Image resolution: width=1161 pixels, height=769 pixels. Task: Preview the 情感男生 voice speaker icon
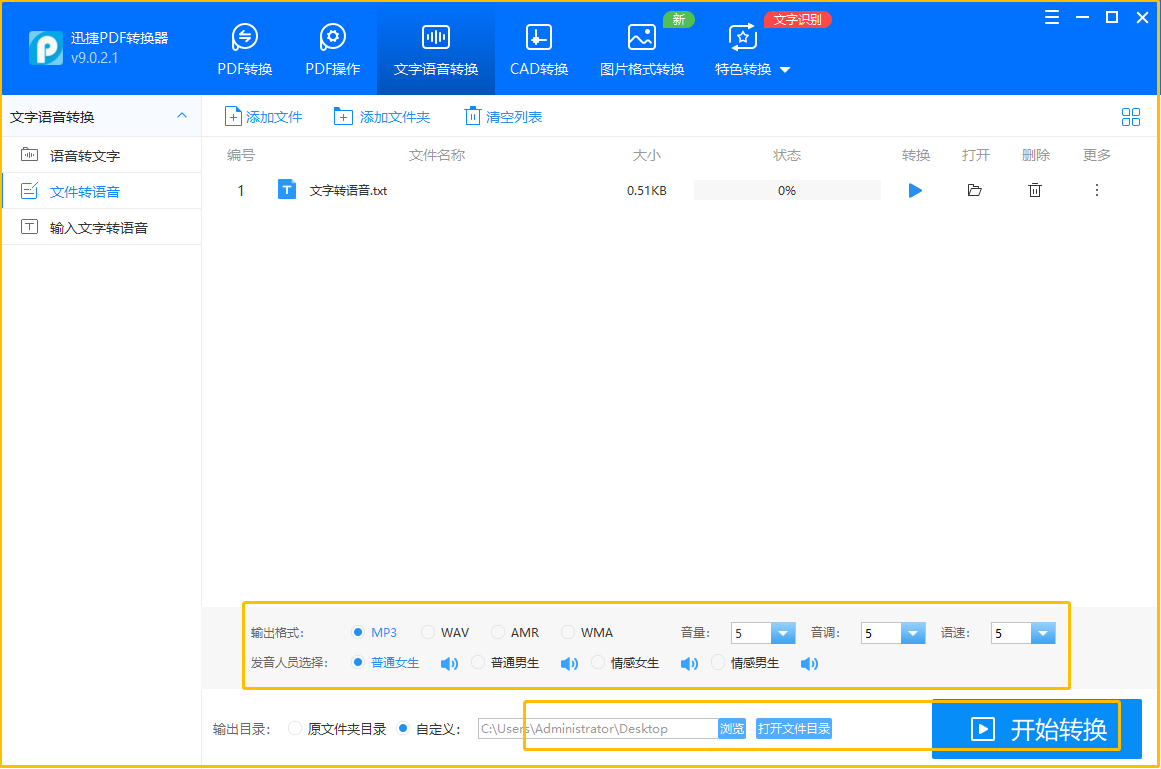click(x=809, y=664)
